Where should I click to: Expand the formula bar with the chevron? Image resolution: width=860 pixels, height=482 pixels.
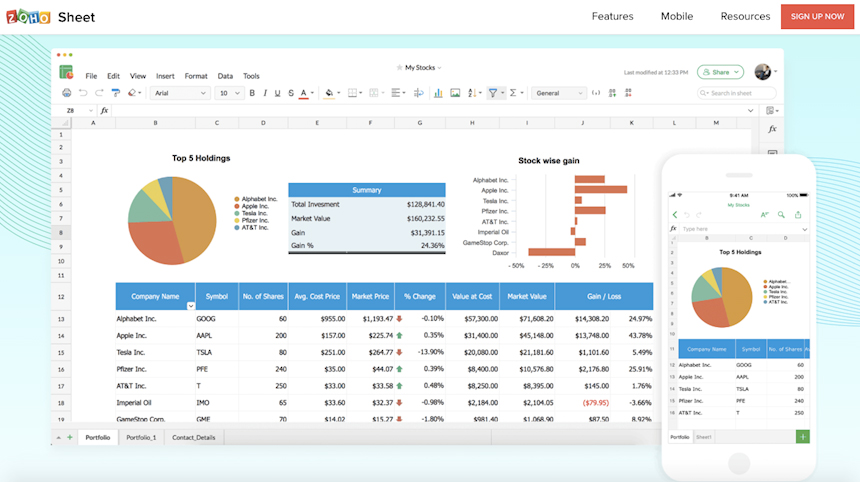(750, 111)
